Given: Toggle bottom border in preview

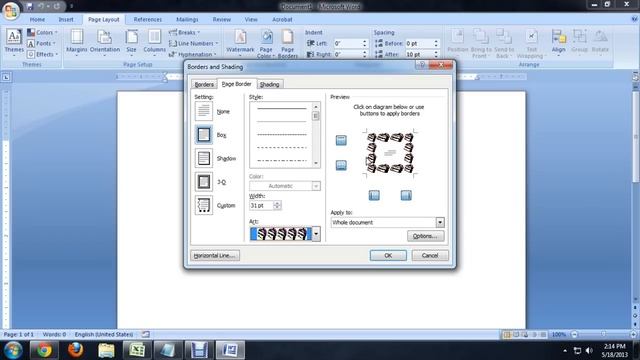Looking at the screenshot, I should pyautogui.click(x=341, y=165).
